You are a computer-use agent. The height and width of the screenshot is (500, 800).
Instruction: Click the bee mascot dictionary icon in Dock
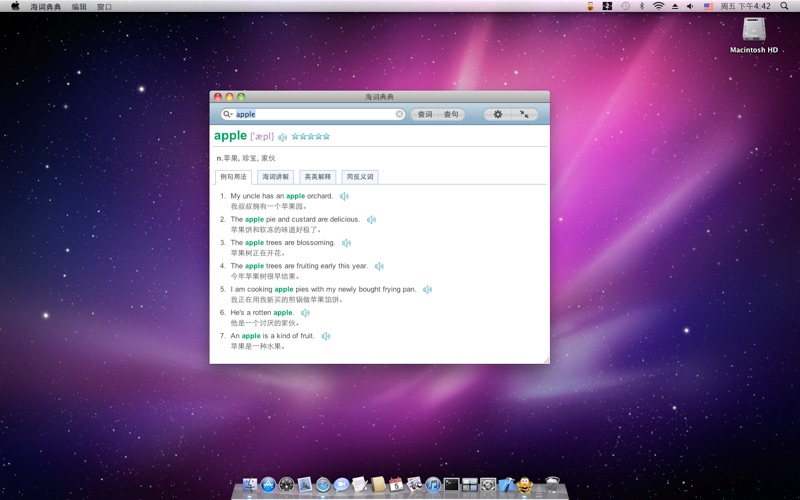pos(524,485)
